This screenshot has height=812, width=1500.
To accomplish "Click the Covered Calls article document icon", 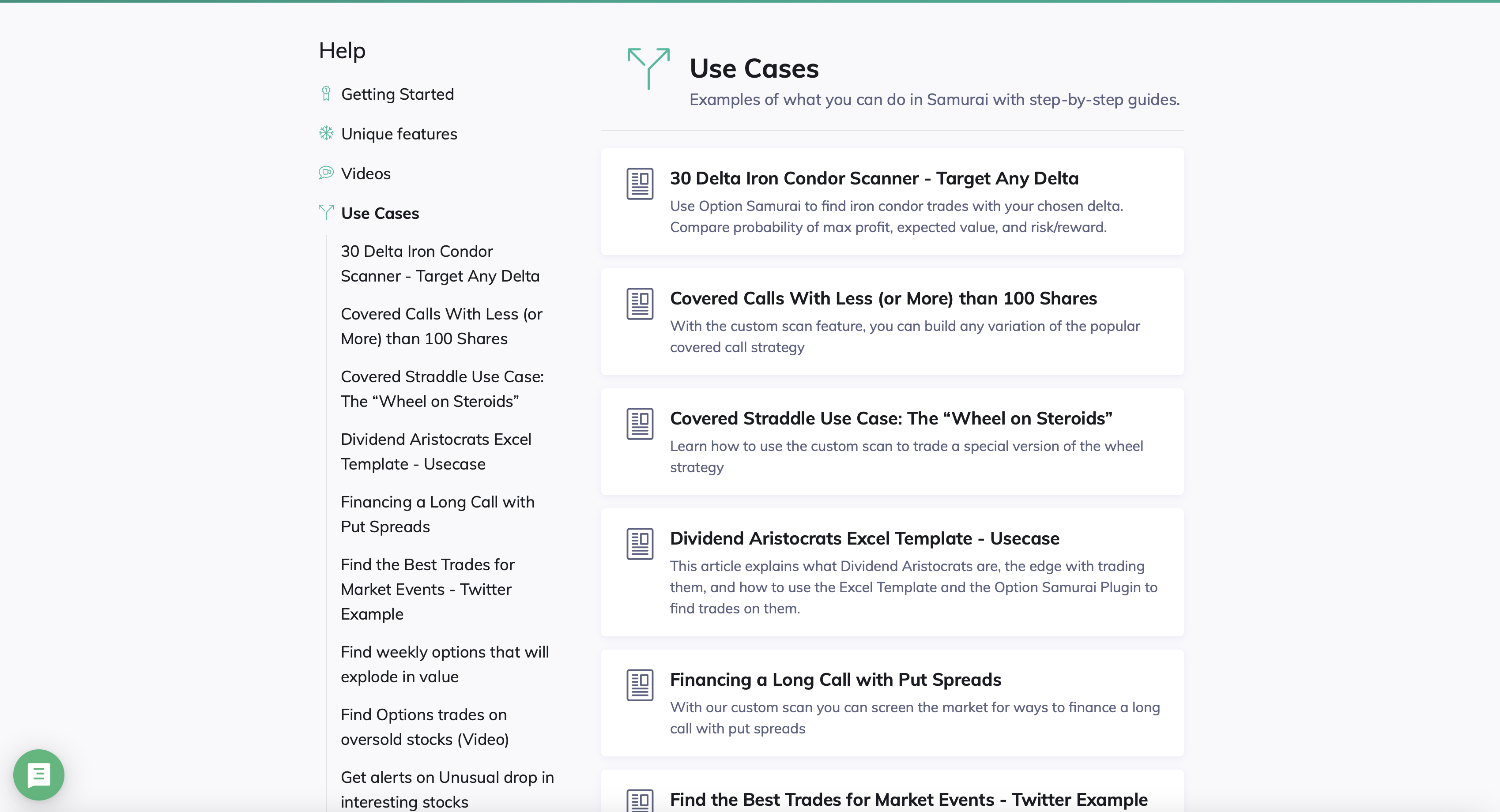I will point(639,304).
